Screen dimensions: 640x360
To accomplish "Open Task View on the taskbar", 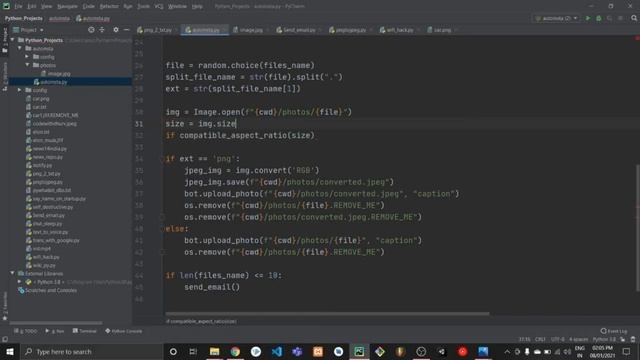I will [193, 351].
